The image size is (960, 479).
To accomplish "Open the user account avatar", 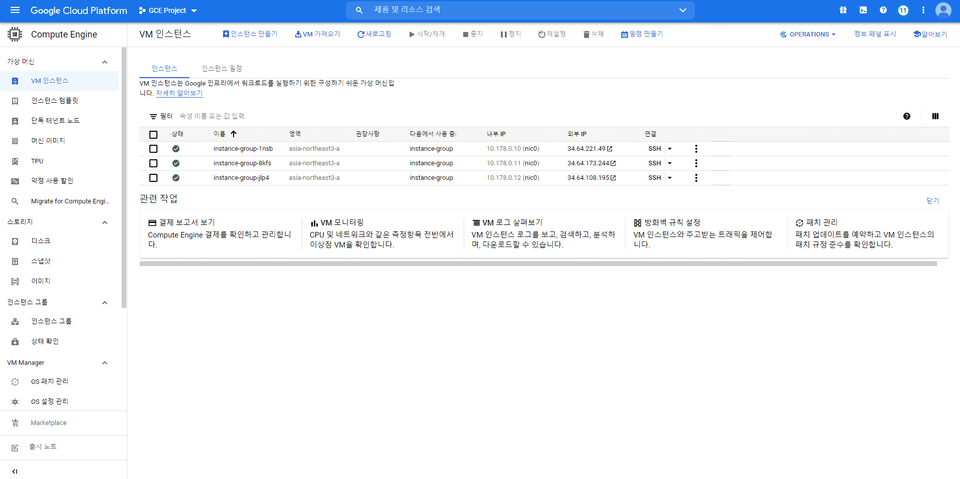I will click(943, 10).
